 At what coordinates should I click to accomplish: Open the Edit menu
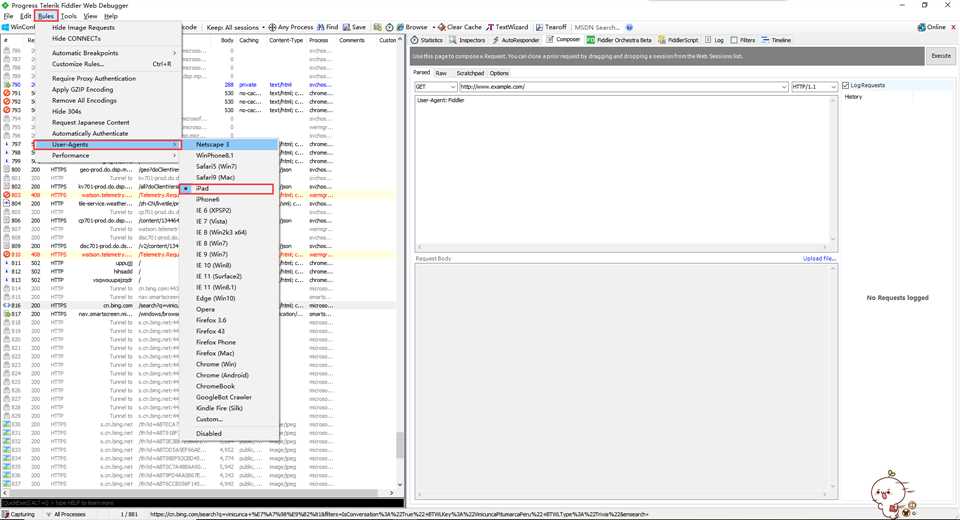pyautogui.click(x=26, y=16)
